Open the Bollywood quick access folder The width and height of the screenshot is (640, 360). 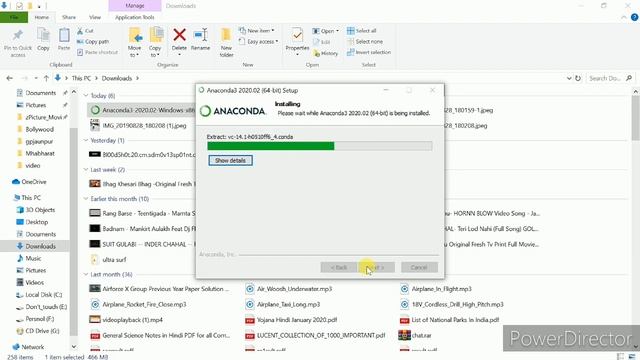click(35, 129)
